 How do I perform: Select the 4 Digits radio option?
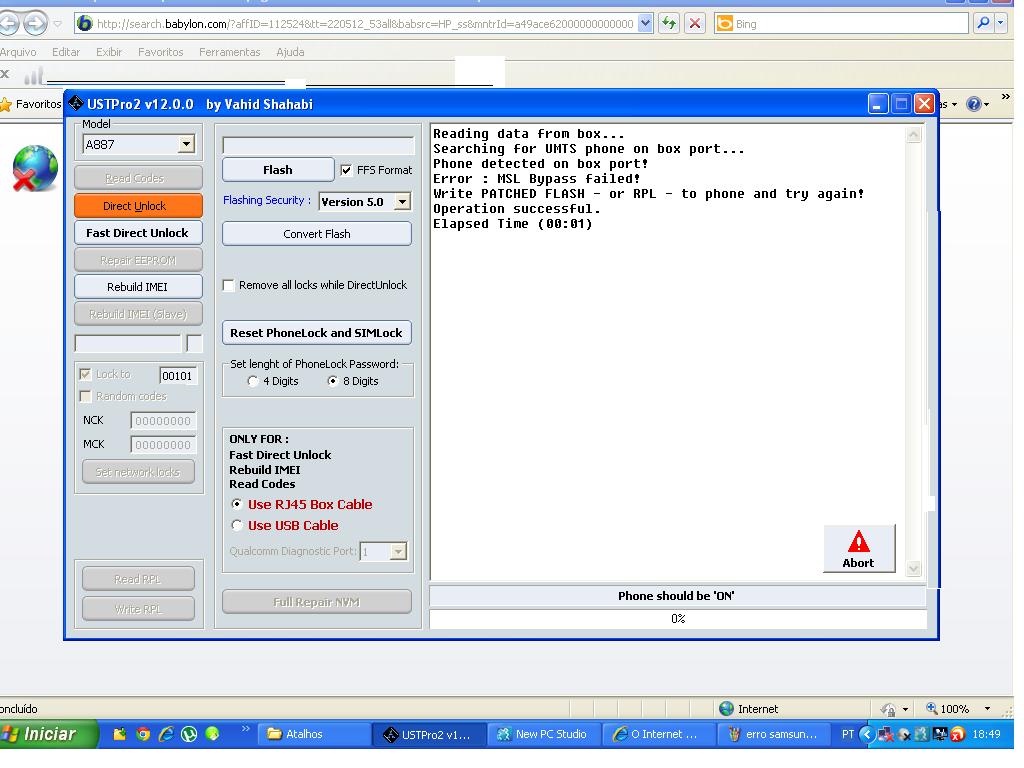253,381
